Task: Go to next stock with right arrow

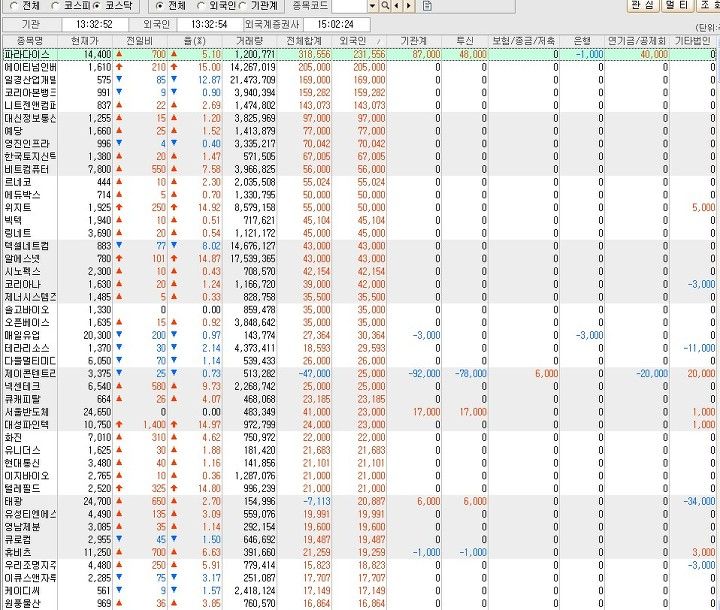Action: tap(409, 6)
